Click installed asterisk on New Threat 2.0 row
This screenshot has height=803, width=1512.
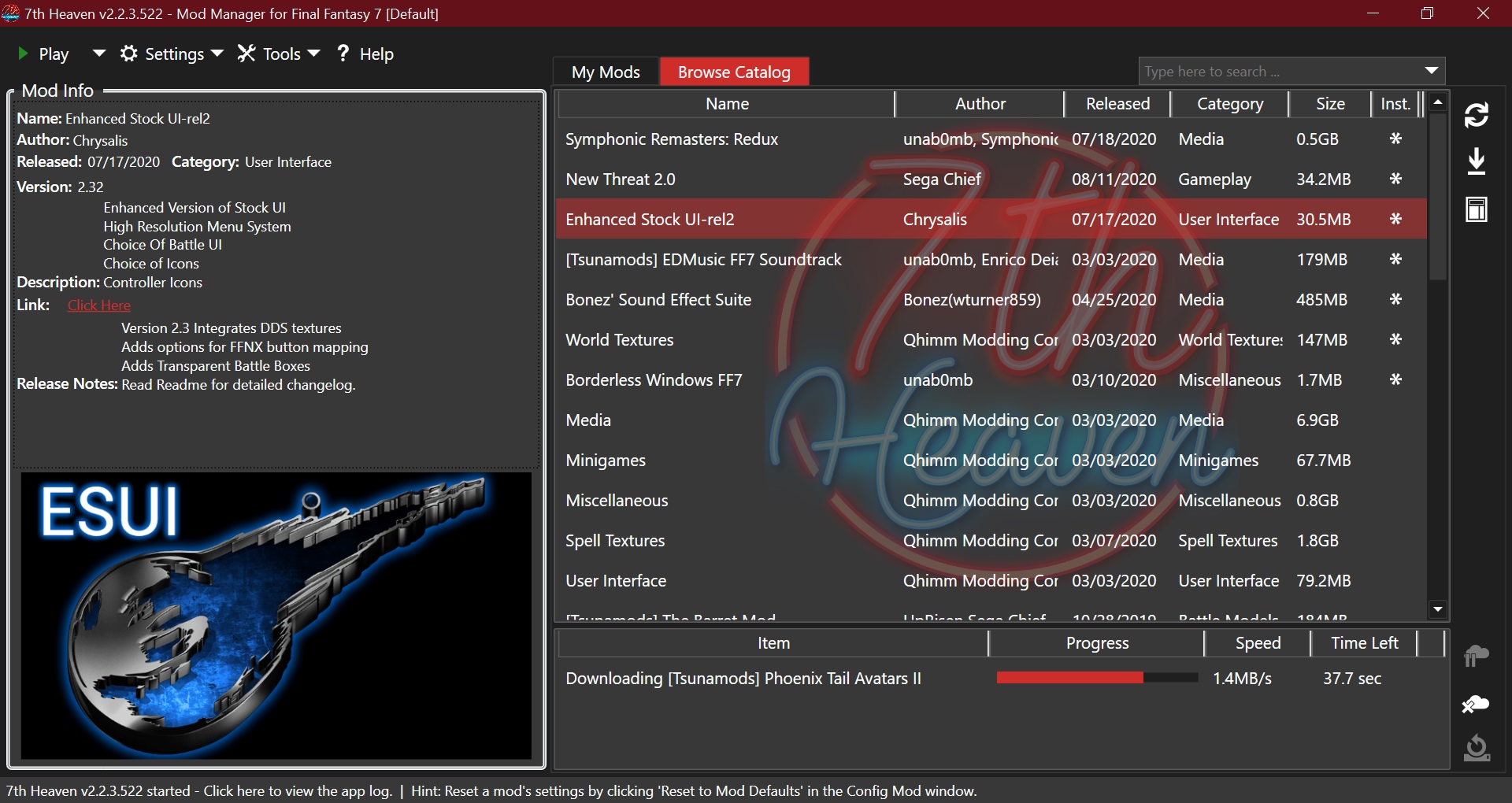coord(1395,179)
